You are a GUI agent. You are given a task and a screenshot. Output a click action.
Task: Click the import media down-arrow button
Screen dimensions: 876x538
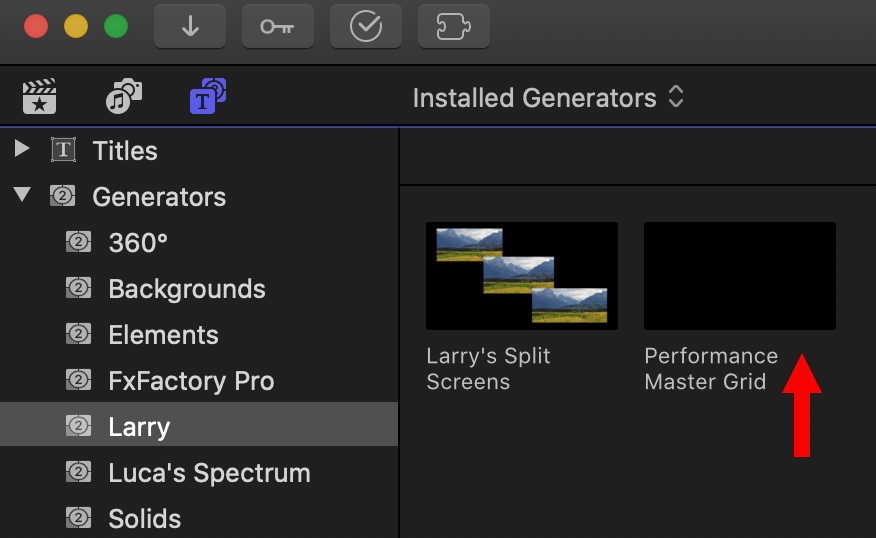point(190,26)
